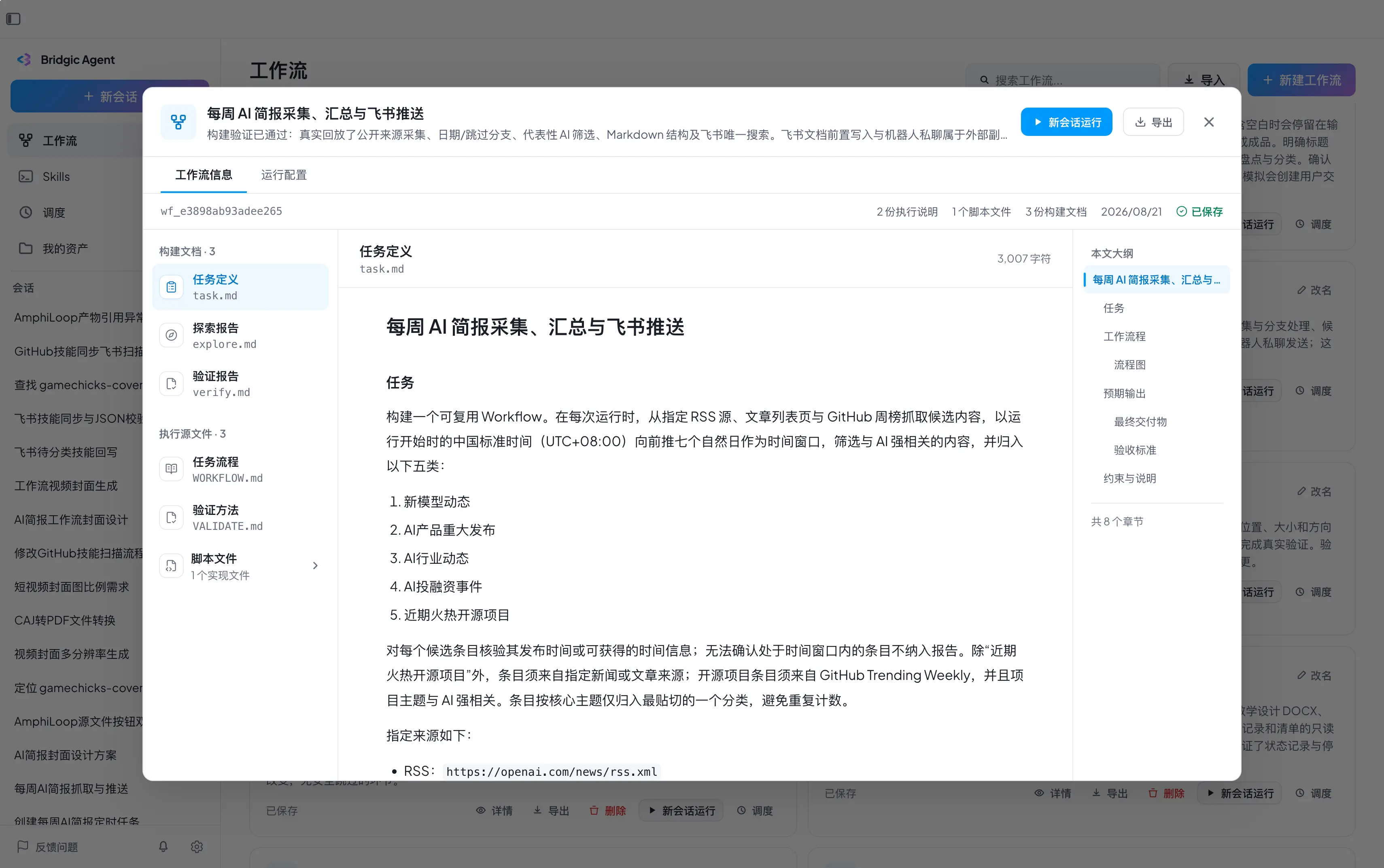Jump to 验收标准 in the outline
Screen dimensions: 1384x868
coord(1135,450)
